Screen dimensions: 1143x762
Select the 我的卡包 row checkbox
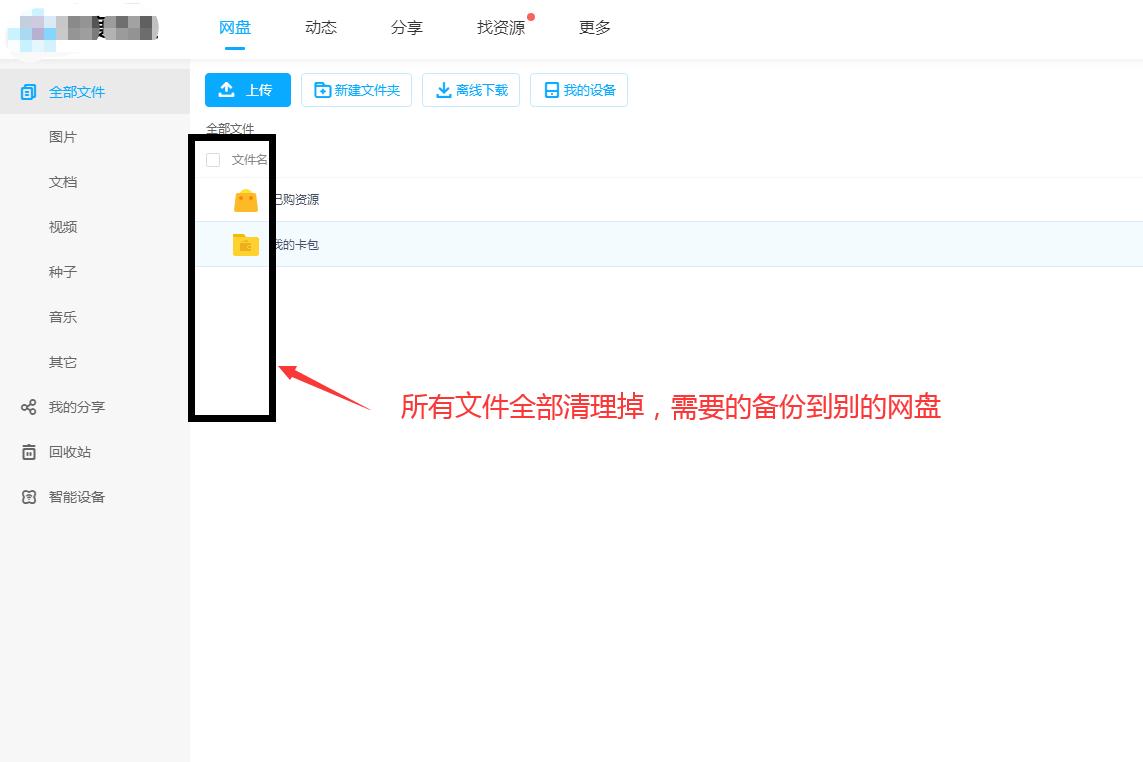click(x=212, y=244)
